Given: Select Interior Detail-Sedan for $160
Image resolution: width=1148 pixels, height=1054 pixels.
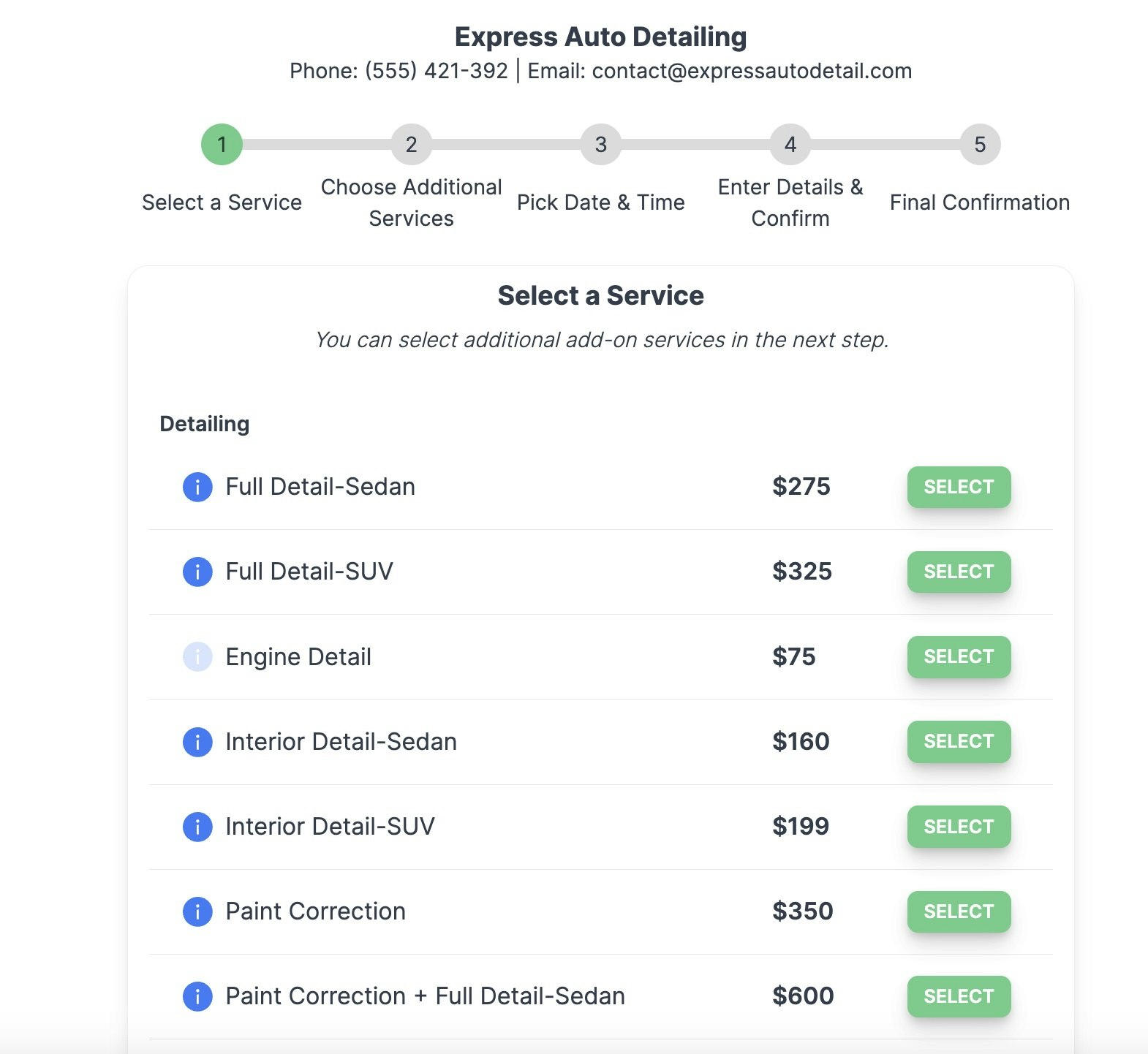Looking at the screenshot, I should (x=959, y=742).
